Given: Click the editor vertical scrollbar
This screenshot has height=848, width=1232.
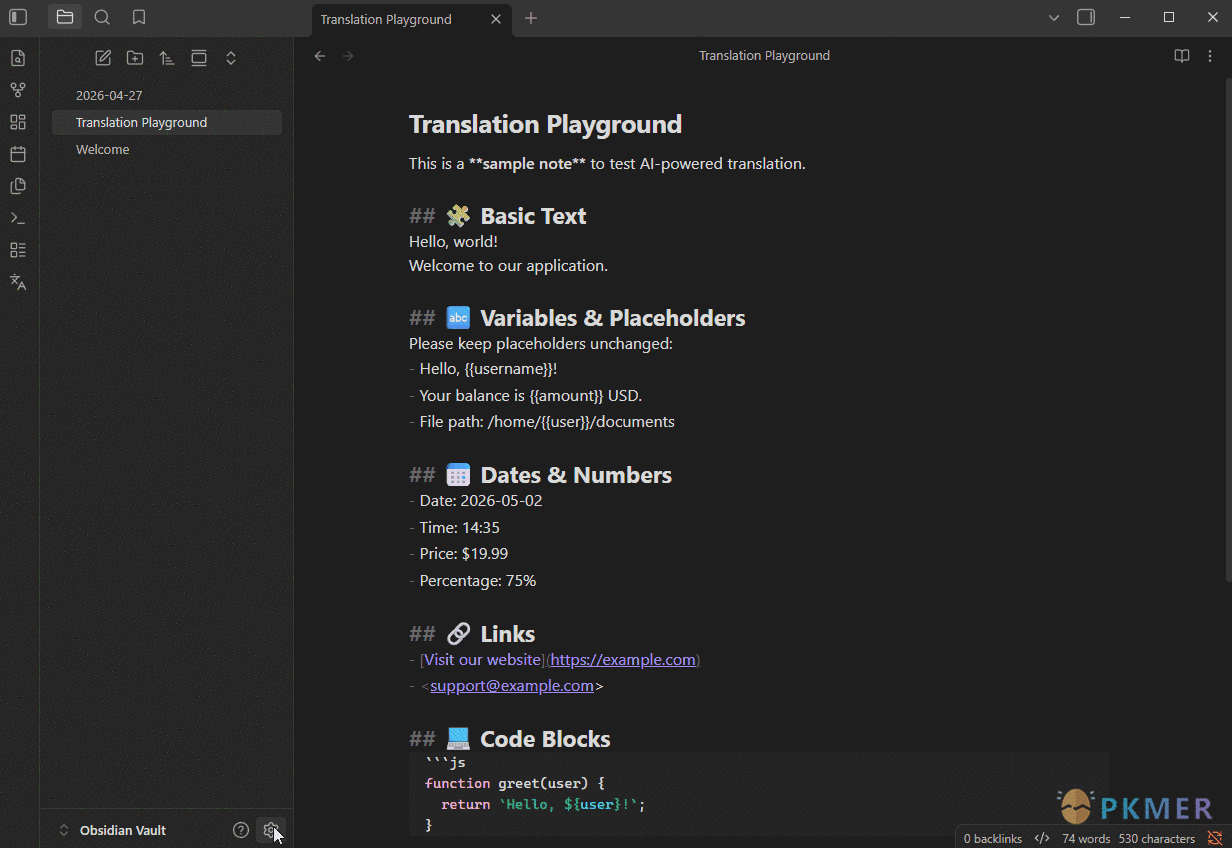Looking at the screenshot, I should pyautogui.click(x=1227, y=330).
